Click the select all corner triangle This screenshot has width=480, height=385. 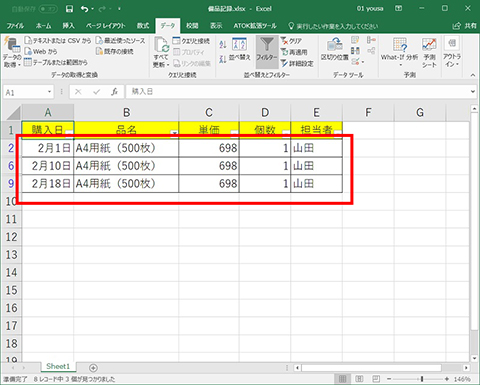[14, 113]
